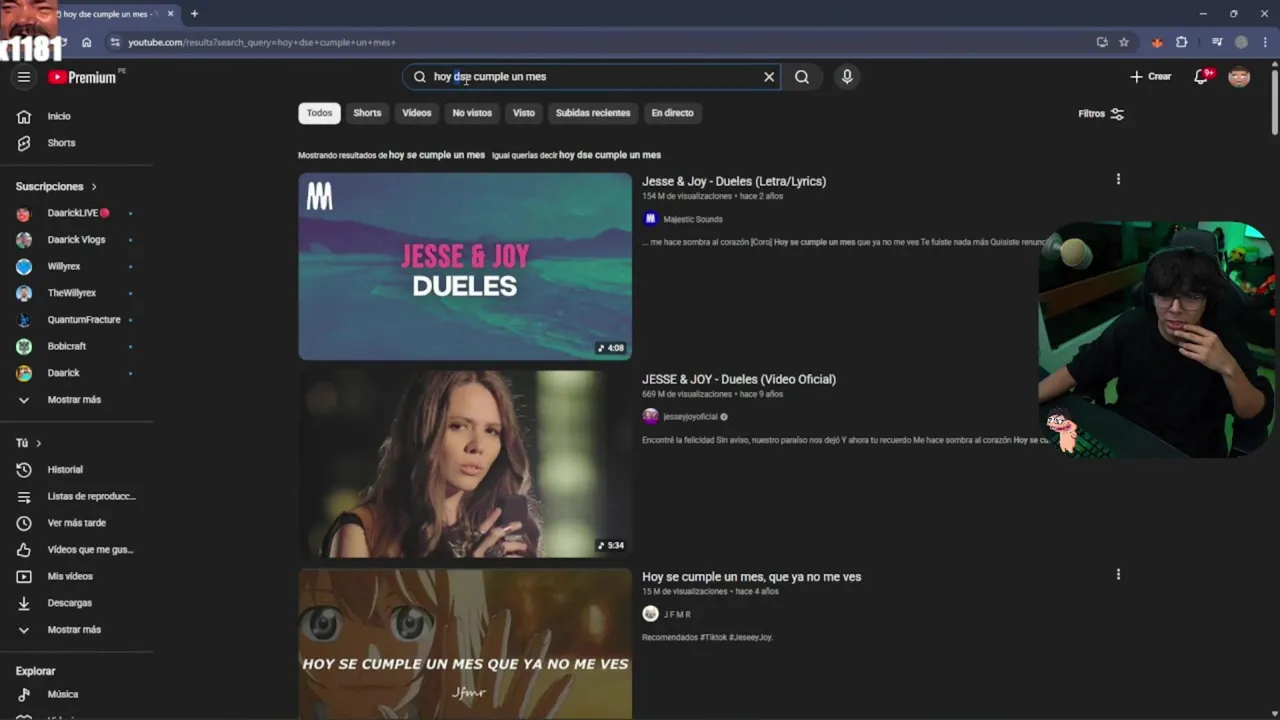Expand Tú list with Mostrar más
This screenshot has width=1280, height=720.
pos(76,630)
